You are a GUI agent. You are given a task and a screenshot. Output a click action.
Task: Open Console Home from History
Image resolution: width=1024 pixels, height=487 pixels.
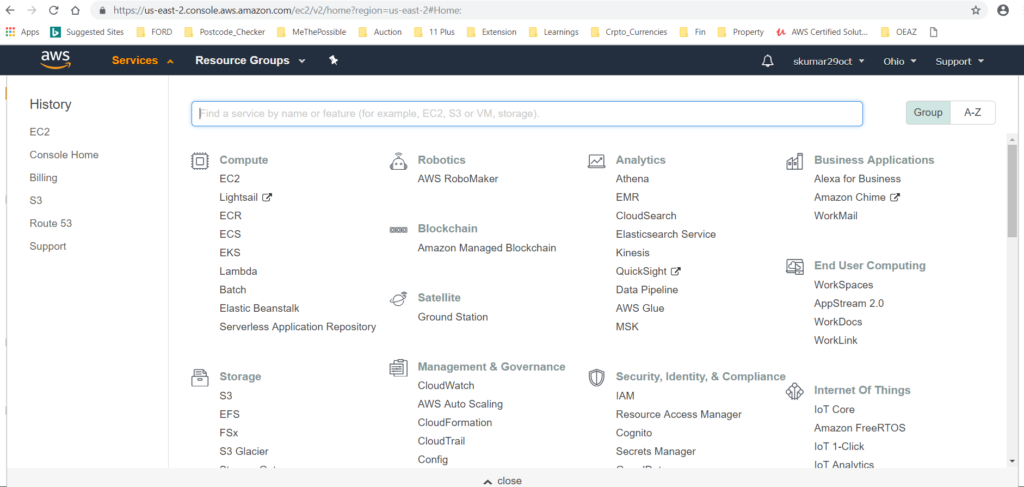click(64, 155)
